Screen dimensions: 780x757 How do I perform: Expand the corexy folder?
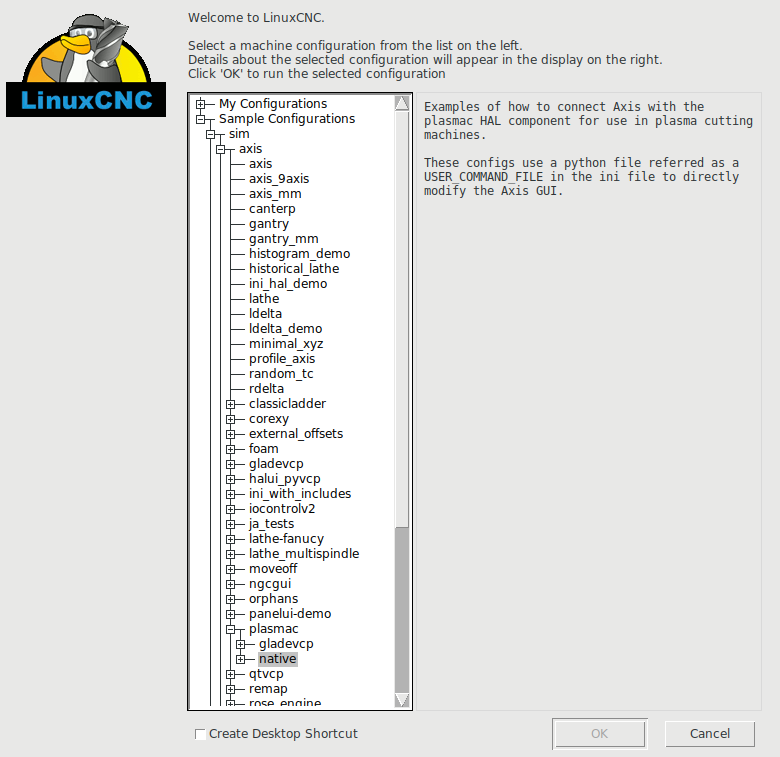pyautogui.click(x=230, y=419)
